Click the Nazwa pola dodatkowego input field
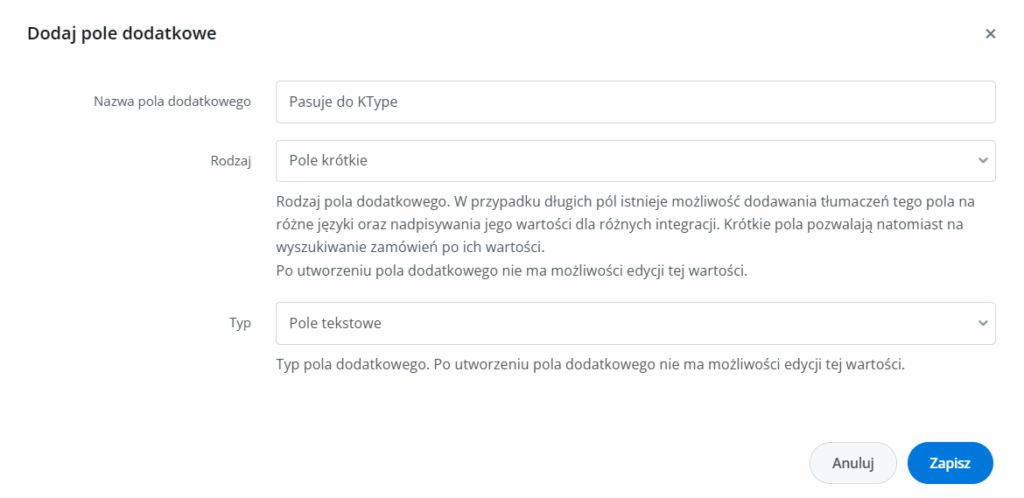The image size is (1024, 498). 635,101
